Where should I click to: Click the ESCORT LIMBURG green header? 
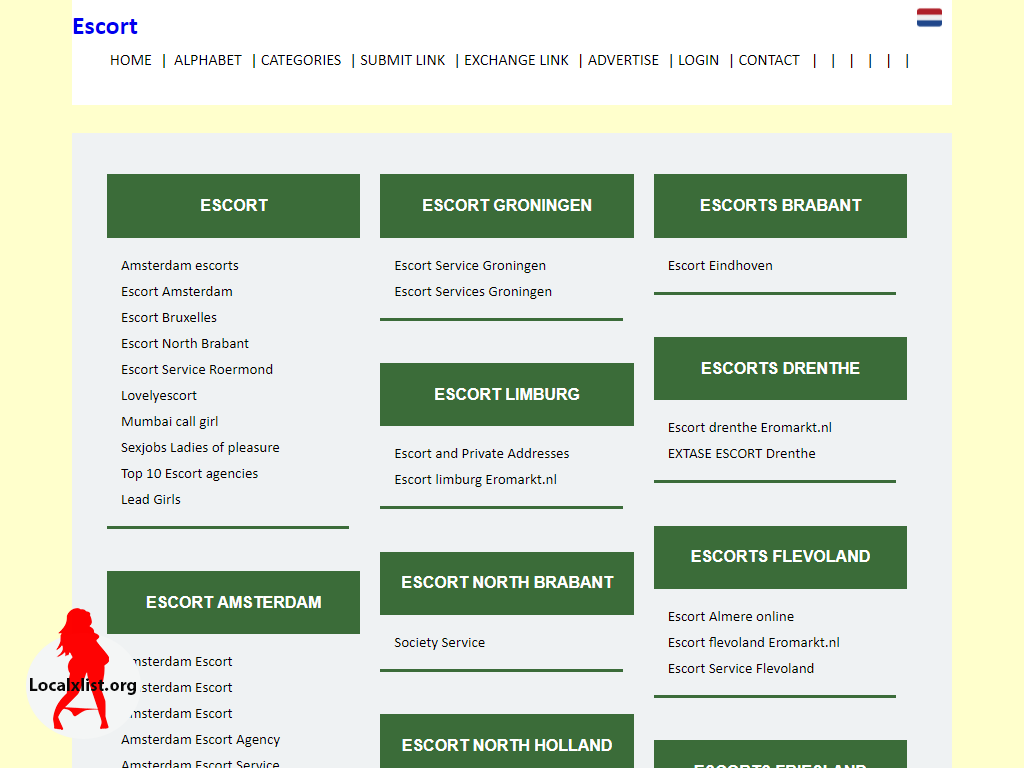point(507,394)
